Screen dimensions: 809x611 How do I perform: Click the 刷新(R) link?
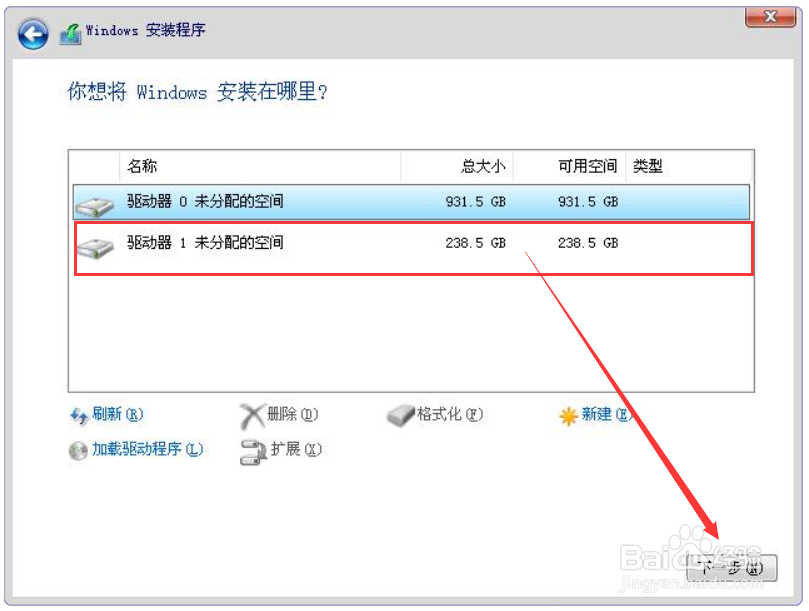[118, 414]
